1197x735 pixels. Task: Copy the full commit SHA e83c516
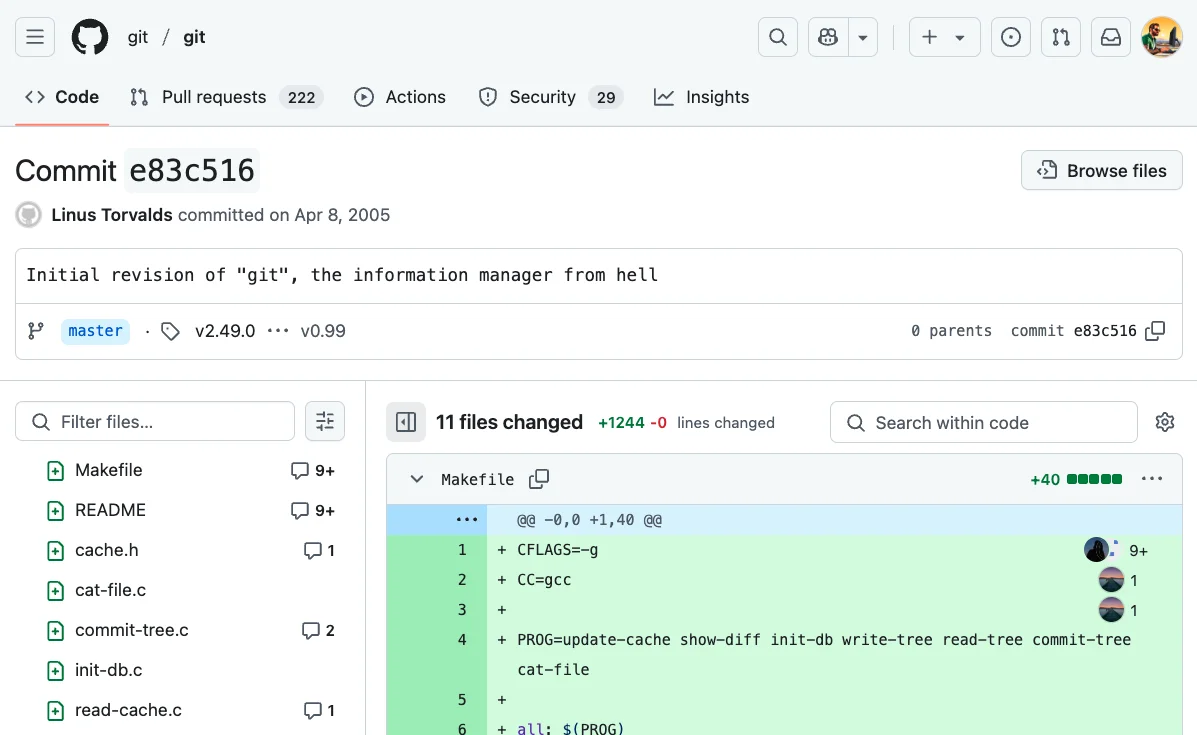pyautogui.click(x=1156, y=330)
